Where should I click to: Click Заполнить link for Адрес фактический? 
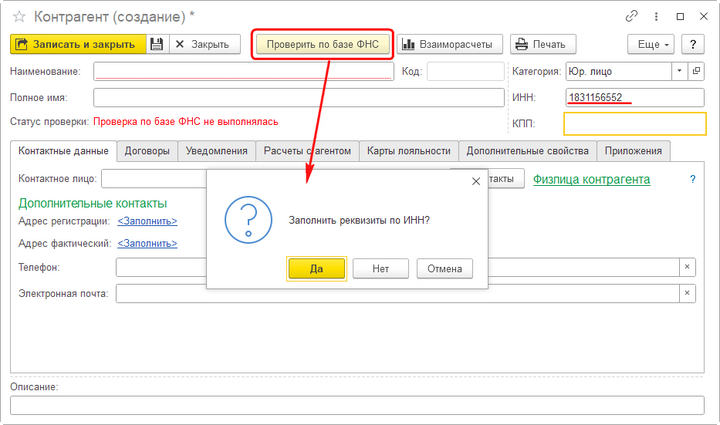click(x=147, y=243)
